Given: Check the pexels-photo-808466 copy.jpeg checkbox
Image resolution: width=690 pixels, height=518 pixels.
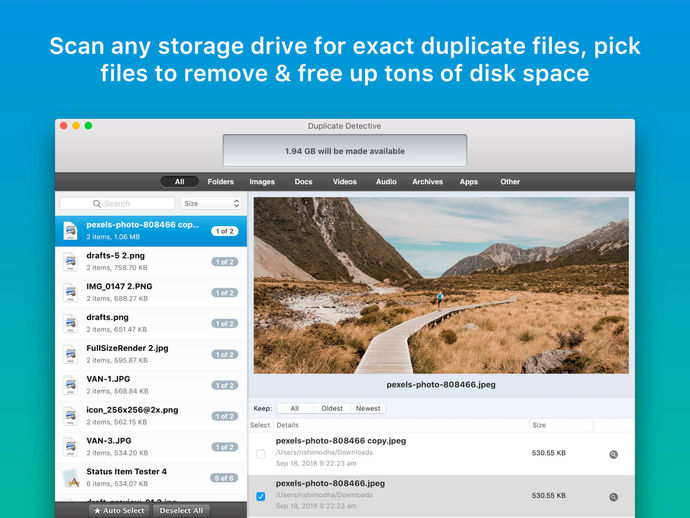Looking at the screenshot, I should tap(261, 454).
